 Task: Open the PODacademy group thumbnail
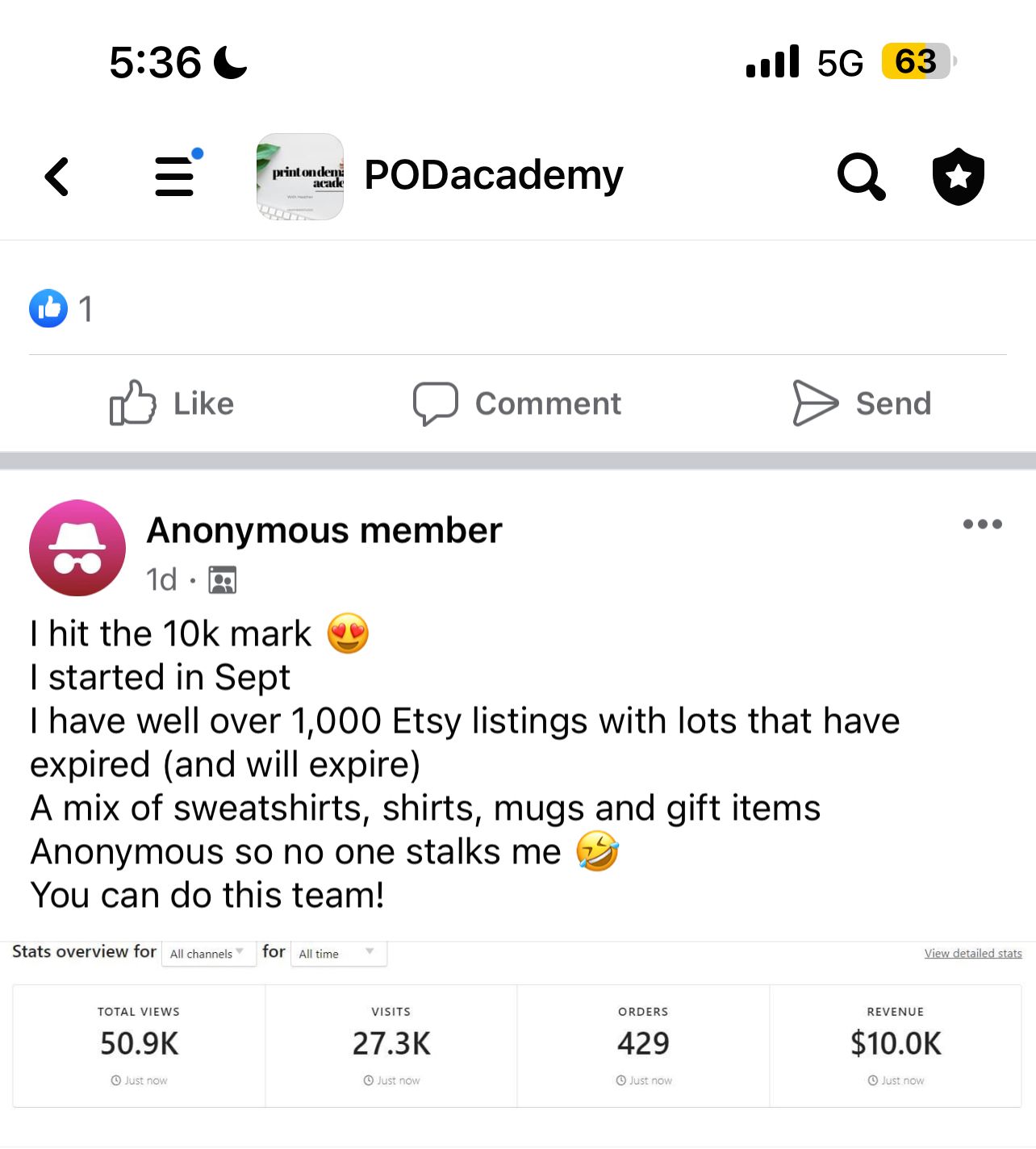300,177
